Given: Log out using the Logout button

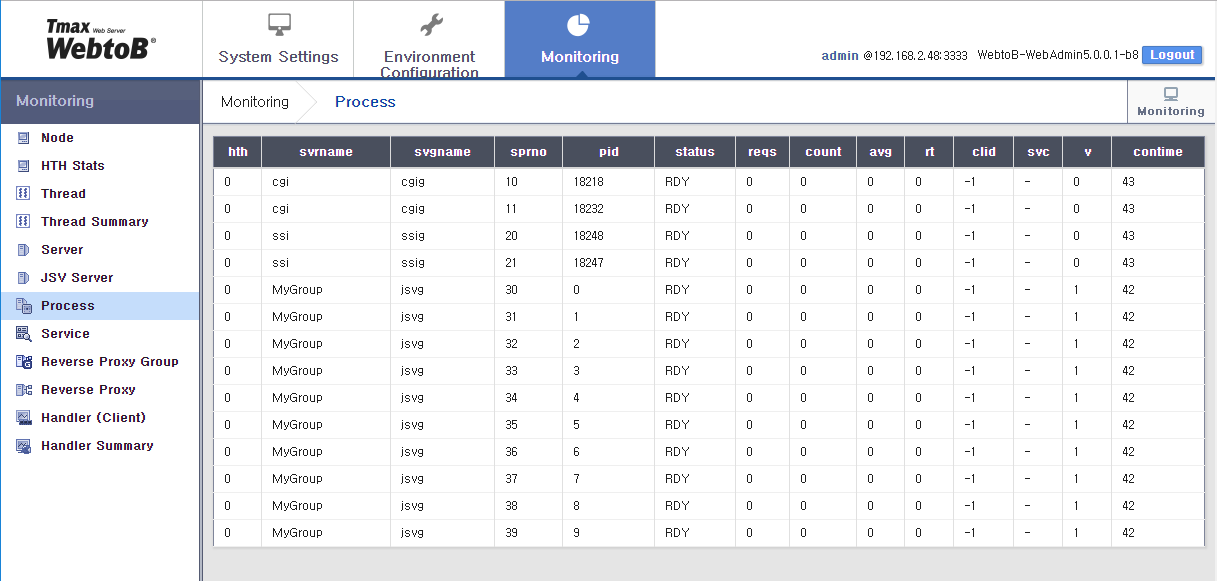Looking at the screenshot, I should click(x=1172, y=55).
